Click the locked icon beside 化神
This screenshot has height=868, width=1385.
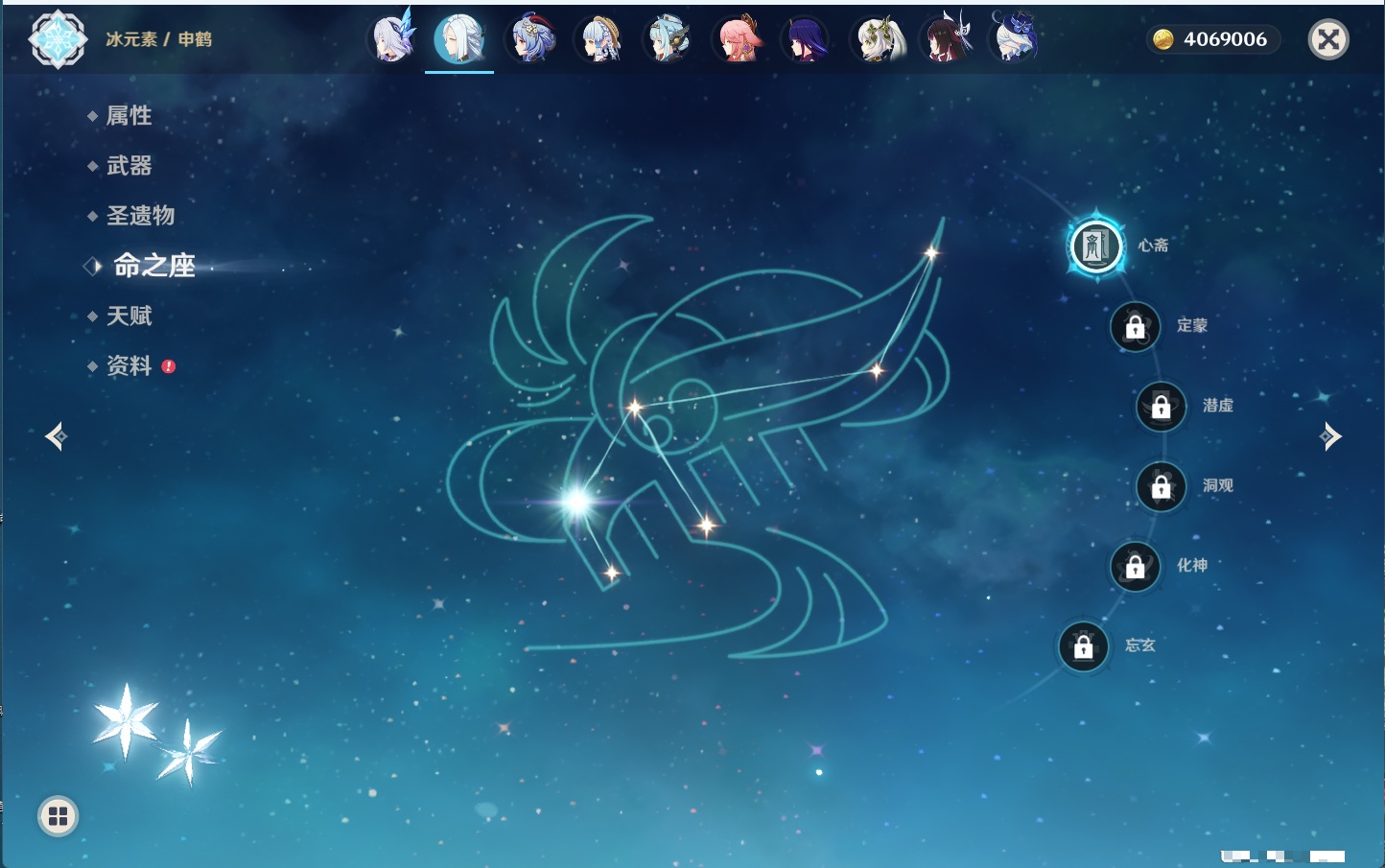[x=1135, y=566]
